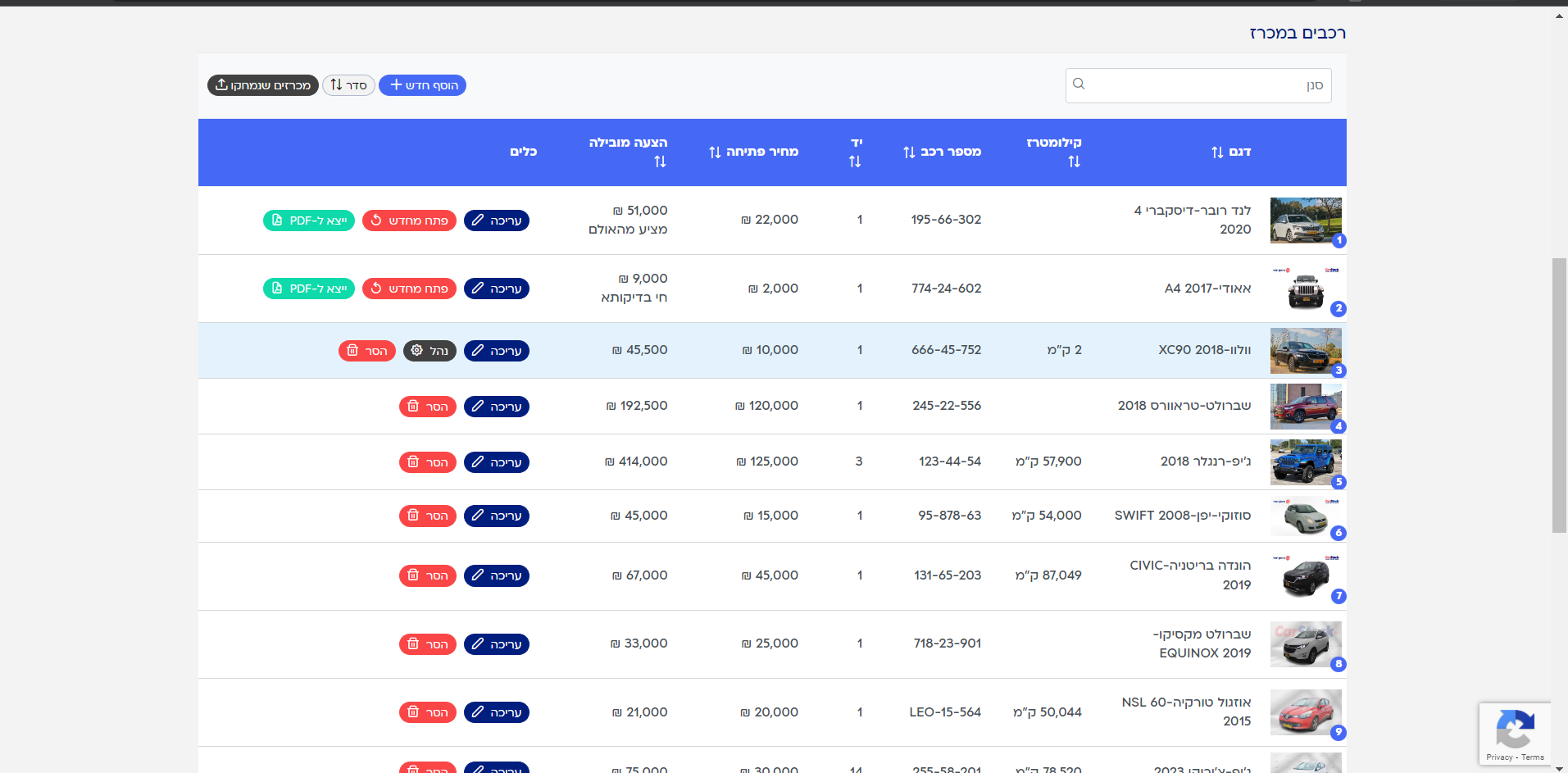Click פתח מחדש for Audi A4 row
Screen dimensions: 1568x773
[x=409, y=289]
